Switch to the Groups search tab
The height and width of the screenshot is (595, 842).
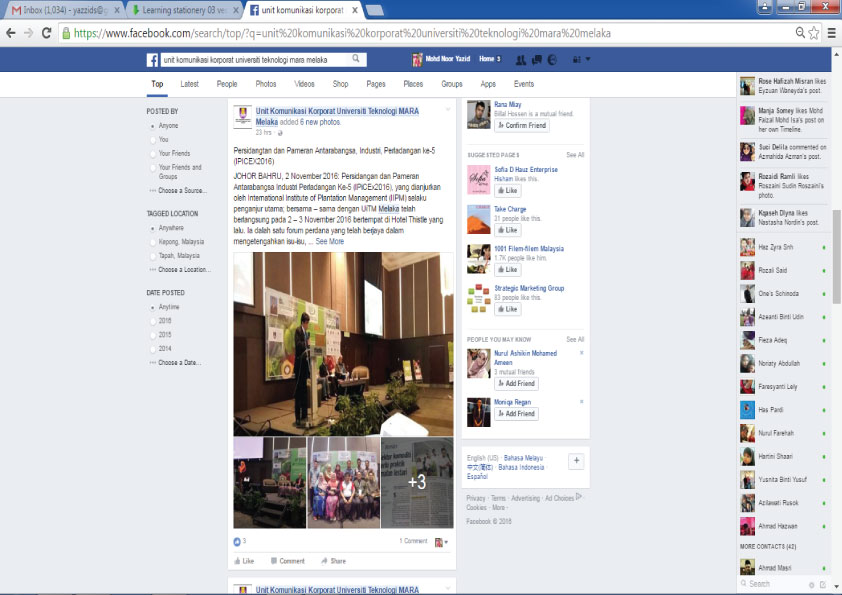pyautogui.click(x=452, y=84)
